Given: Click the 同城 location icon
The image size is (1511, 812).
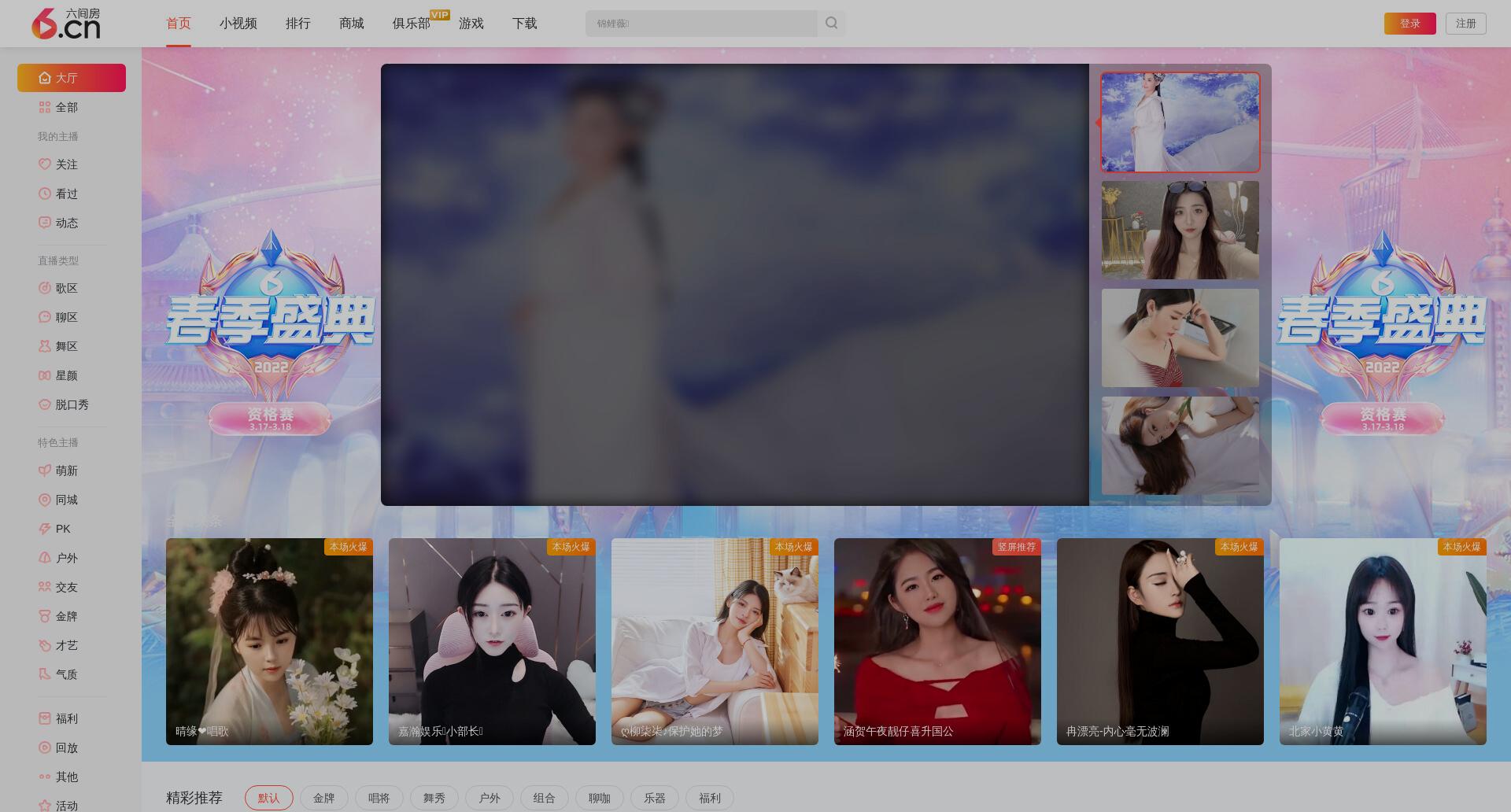Looking at the screenshot, I should point(45,500).
